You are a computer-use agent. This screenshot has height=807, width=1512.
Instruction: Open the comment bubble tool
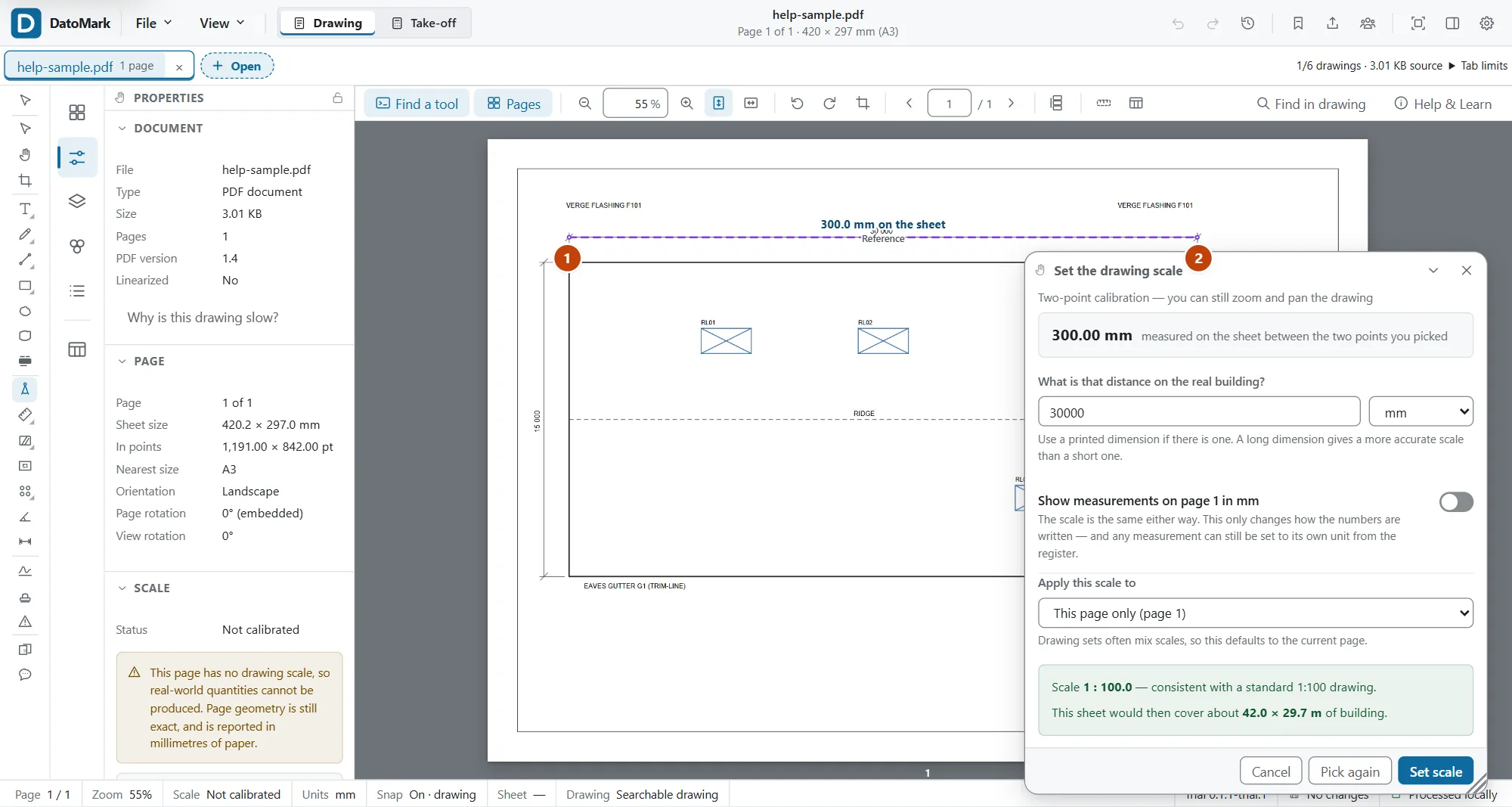coord(25,675)
